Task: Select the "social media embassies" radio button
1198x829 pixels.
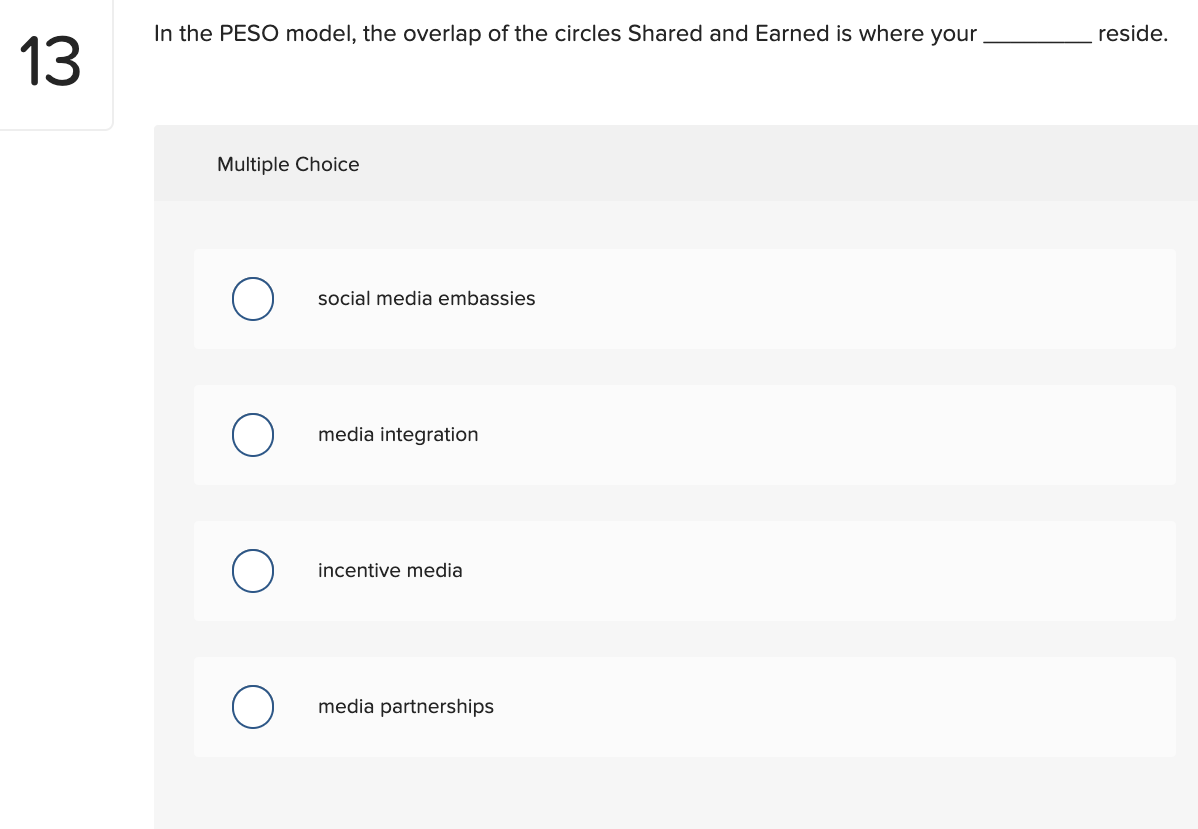Action: [253, 299]
